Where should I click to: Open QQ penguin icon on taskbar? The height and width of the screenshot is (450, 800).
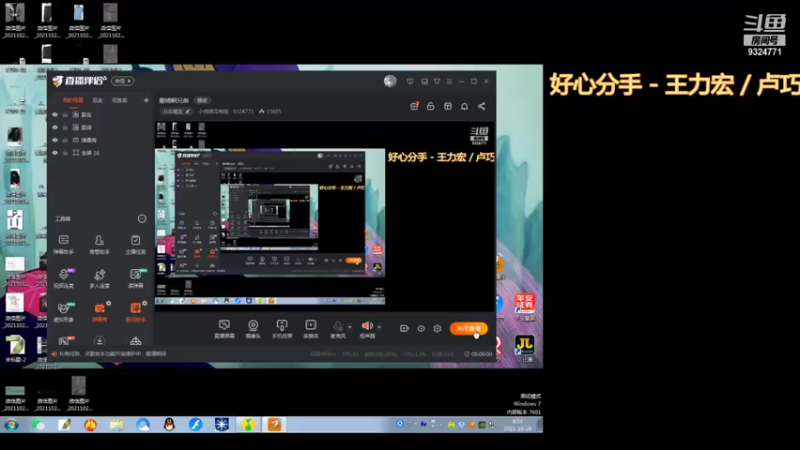tap(169, 424)
